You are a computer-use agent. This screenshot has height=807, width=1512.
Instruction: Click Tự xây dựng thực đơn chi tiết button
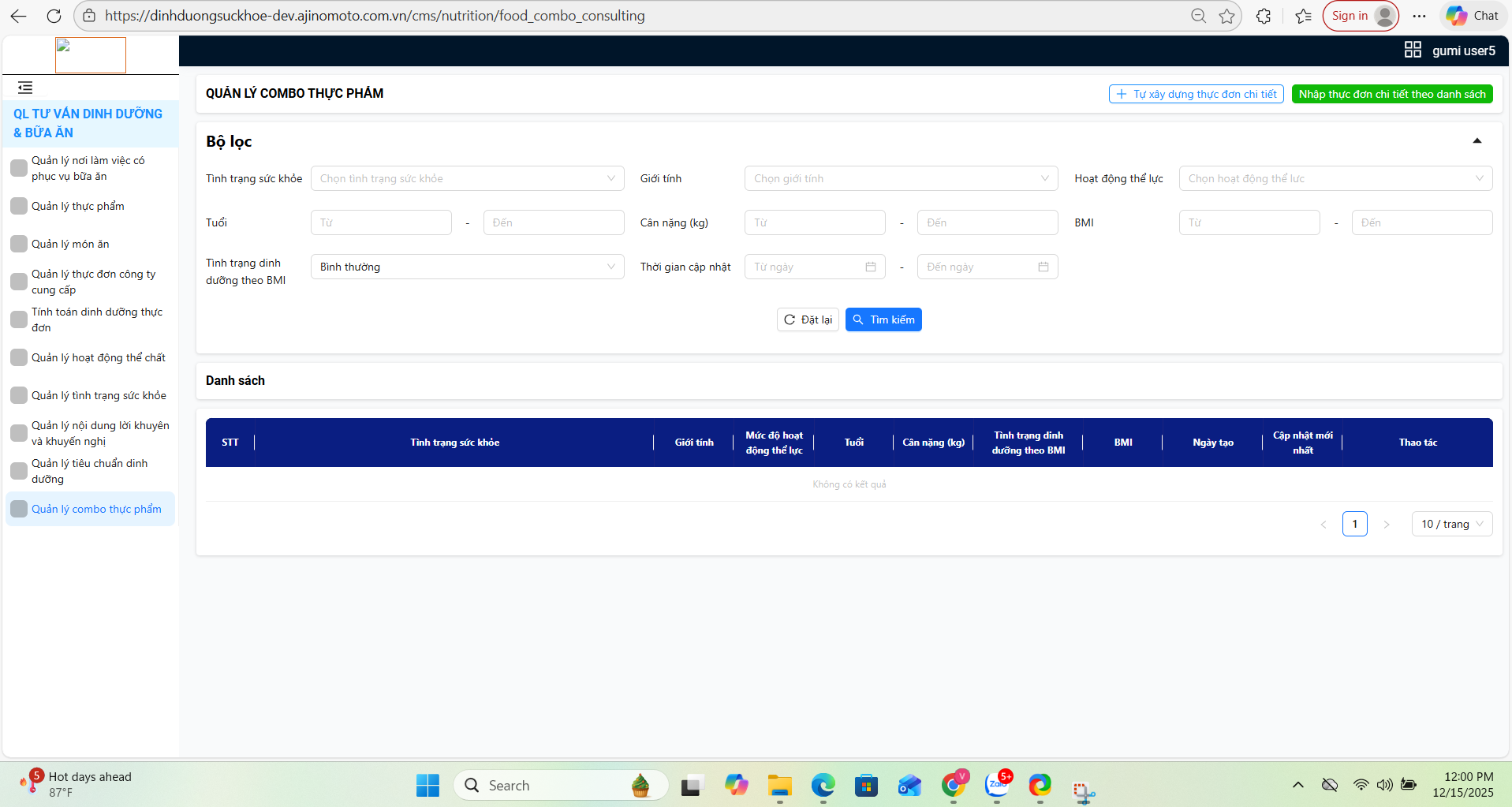coord(1196,94)
